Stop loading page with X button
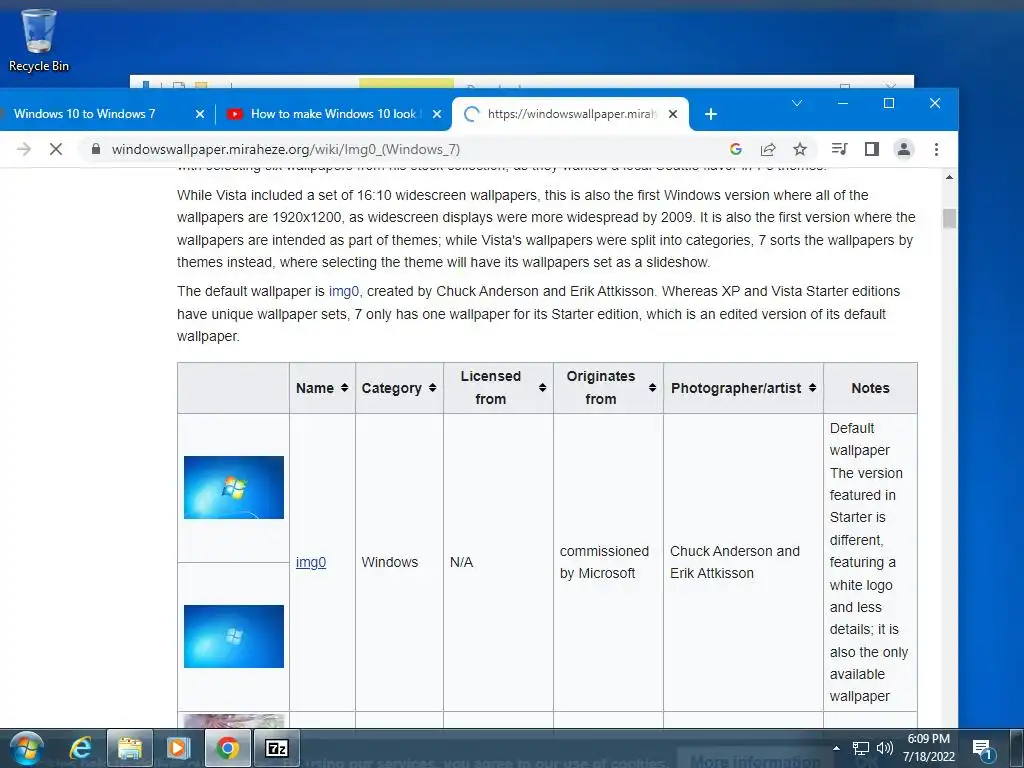This screenshot has height=768, width=1024. pyautogui.click(x=56, y=149)
